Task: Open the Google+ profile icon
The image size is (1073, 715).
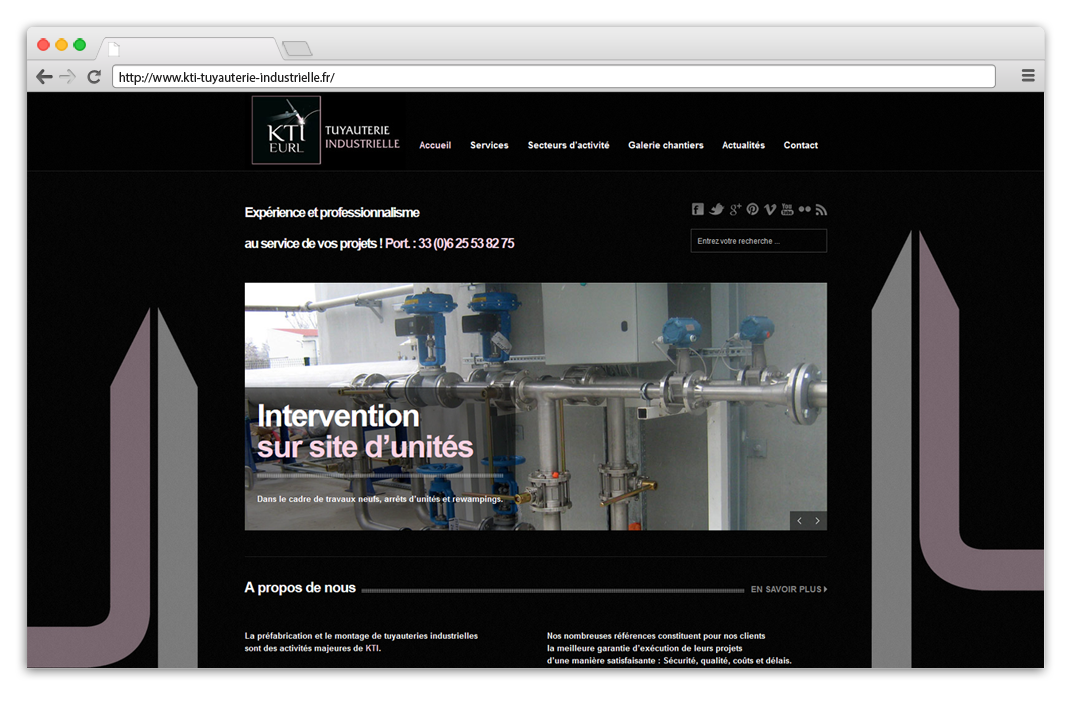Action: pyautogui.click(x=735, y=209)
